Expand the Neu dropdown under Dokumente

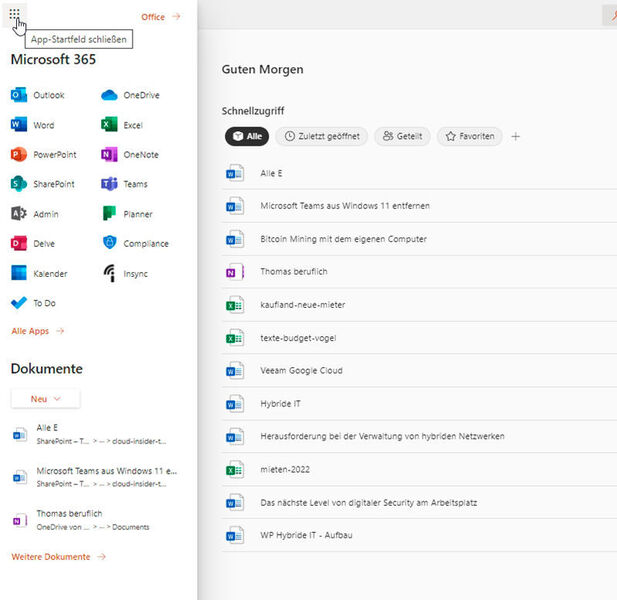pyautogui.click(x=46, y=399)
